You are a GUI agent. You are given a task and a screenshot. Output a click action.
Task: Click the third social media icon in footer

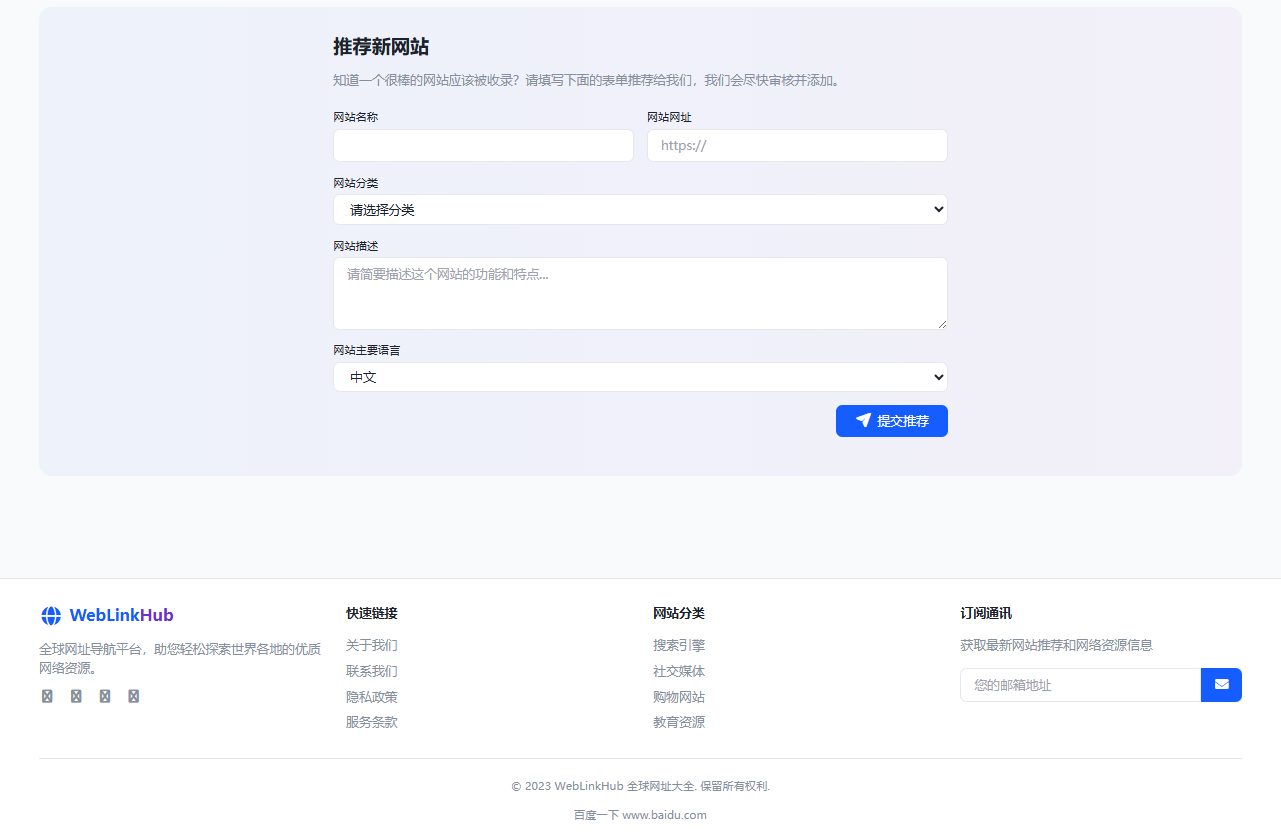[x=105, y=695]
